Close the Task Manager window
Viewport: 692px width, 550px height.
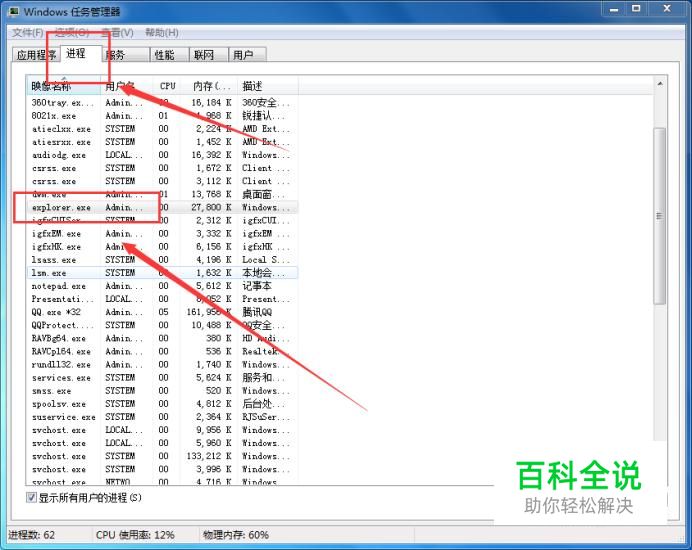tap(667, 9)
